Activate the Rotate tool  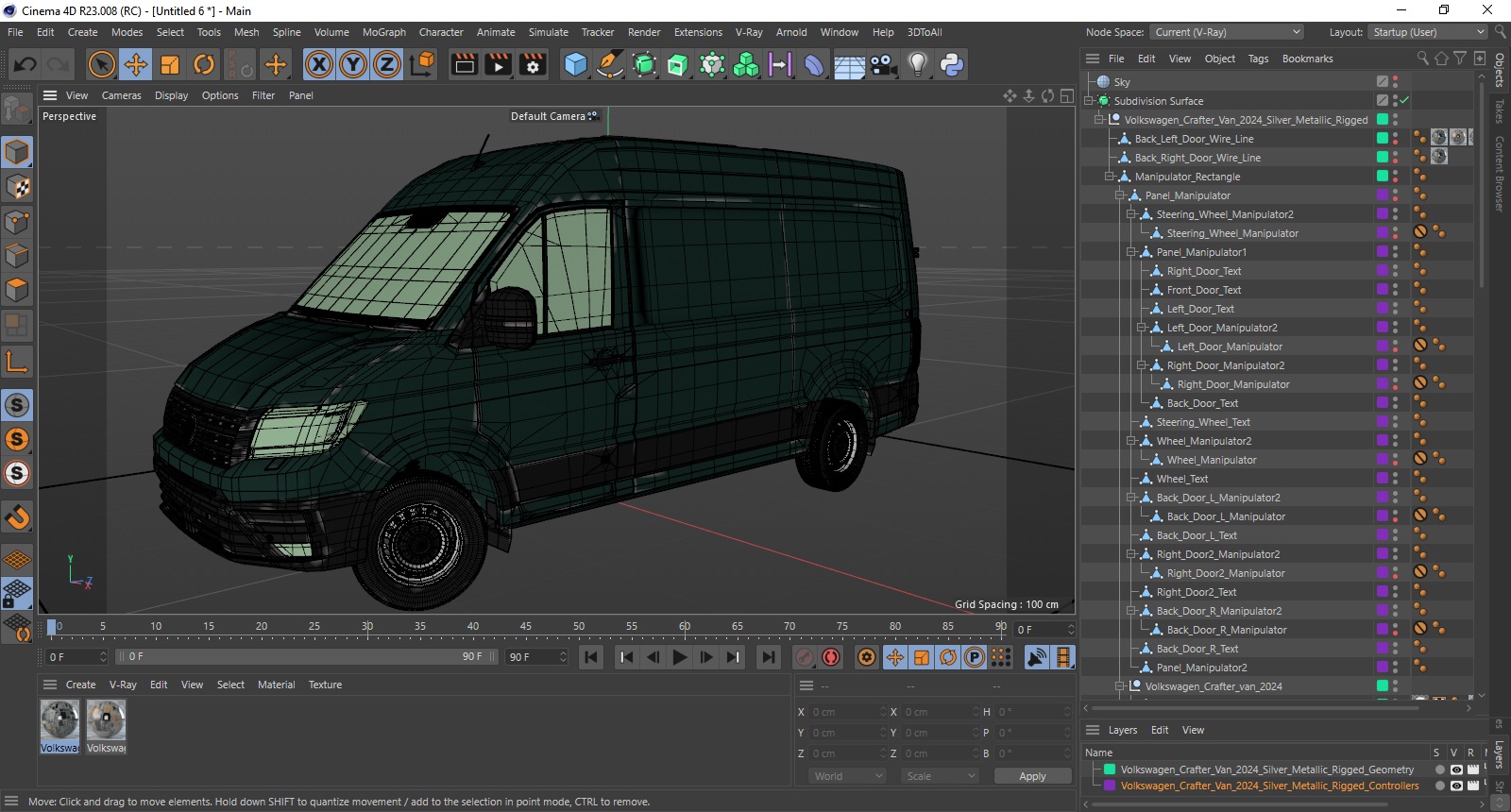204,64
